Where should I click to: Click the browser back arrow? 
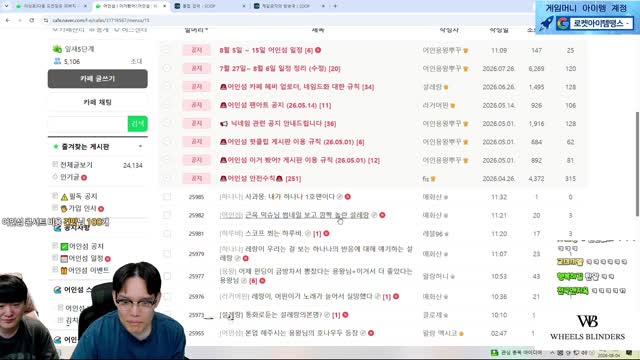pos(8,20)
